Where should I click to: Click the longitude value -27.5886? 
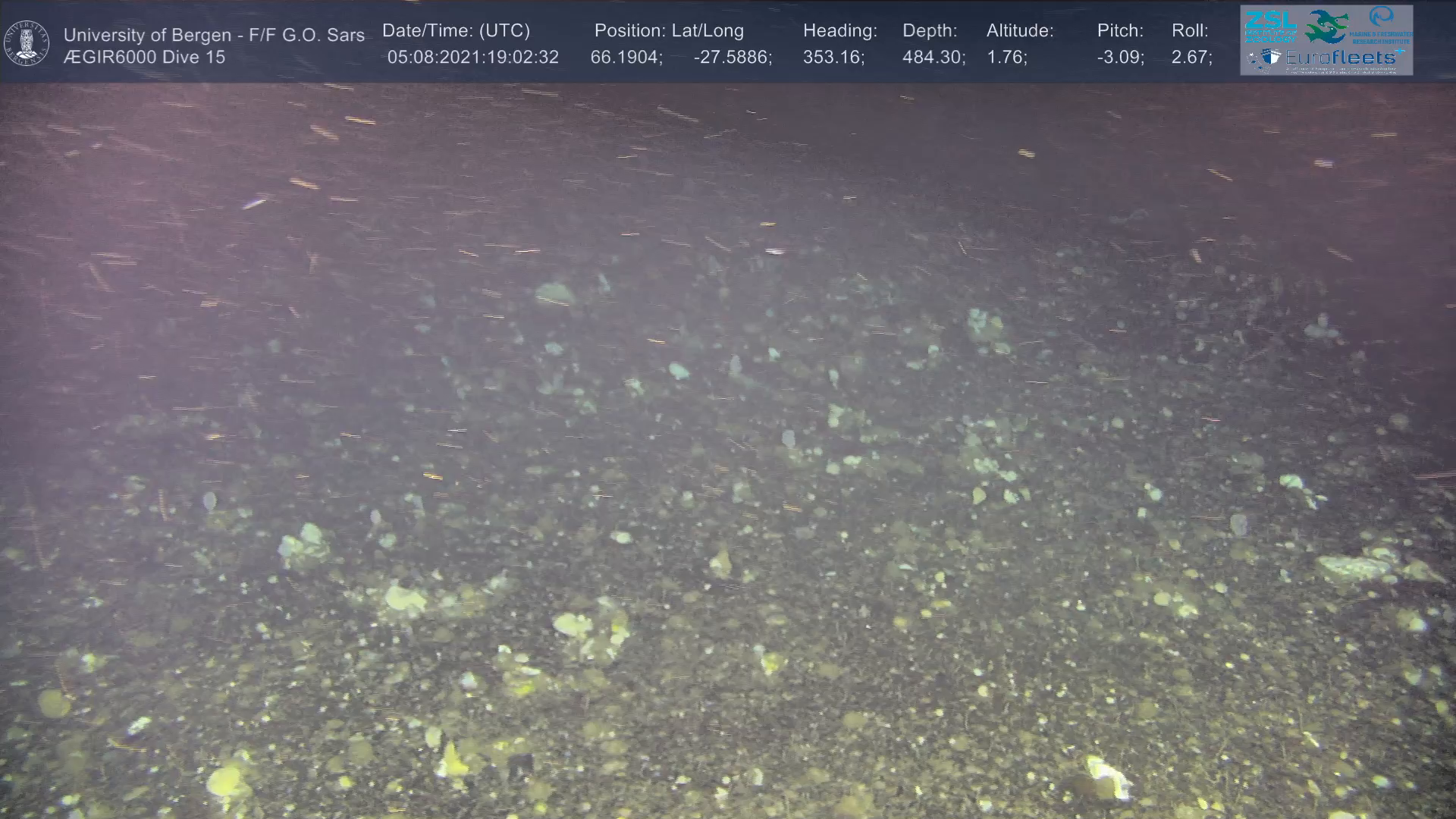[732, 57]
